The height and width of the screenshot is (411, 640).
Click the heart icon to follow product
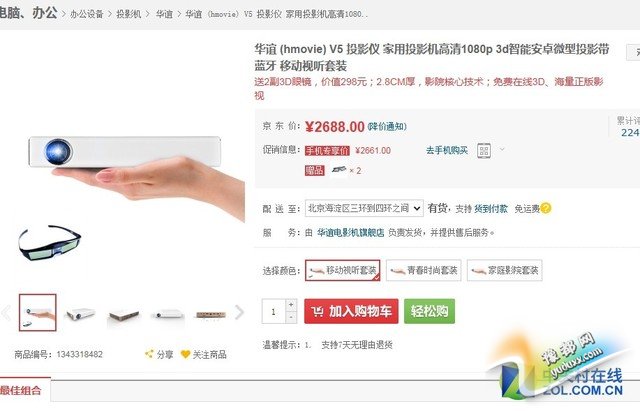click(x=185, y=354)
